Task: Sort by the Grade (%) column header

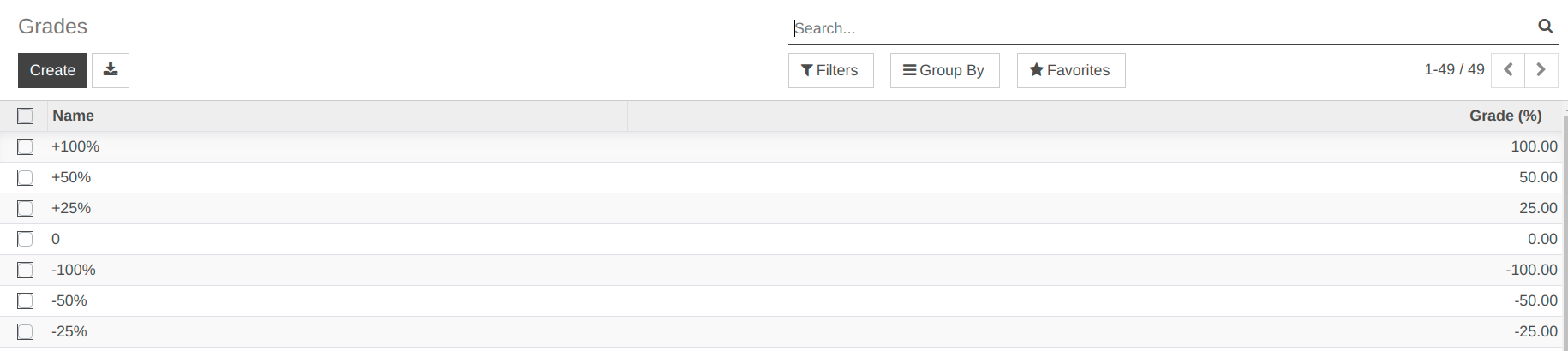Action: pos(1505,116)
